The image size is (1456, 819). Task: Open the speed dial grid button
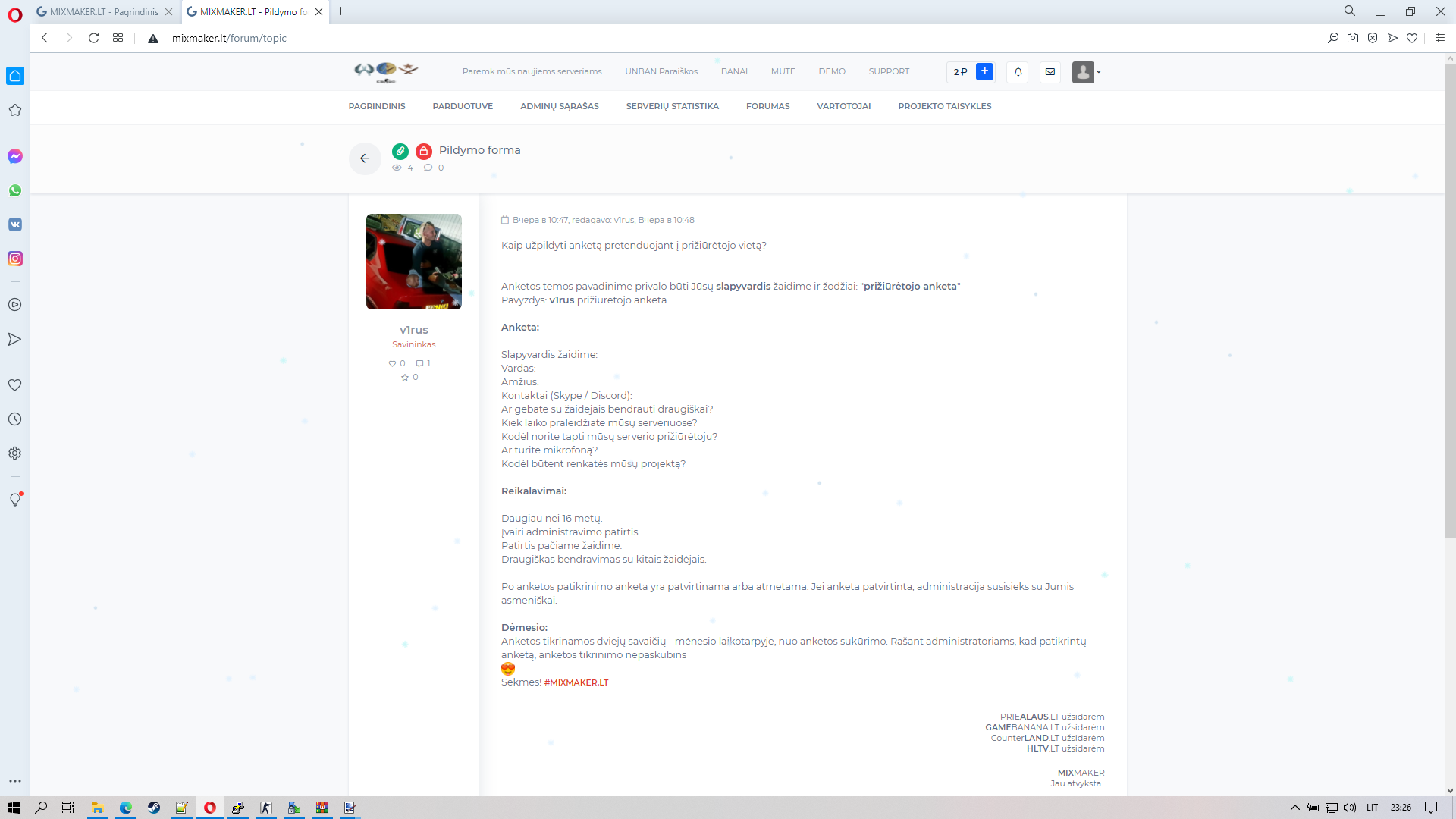pyautogui.click(x=118, y=38)
